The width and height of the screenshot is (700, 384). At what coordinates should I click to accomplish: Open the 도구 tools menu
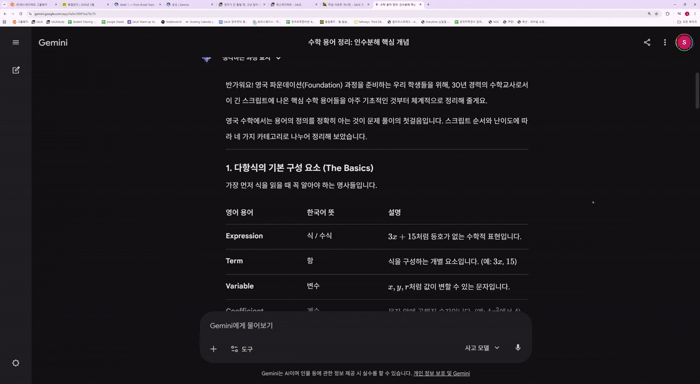tap(242, 349)
